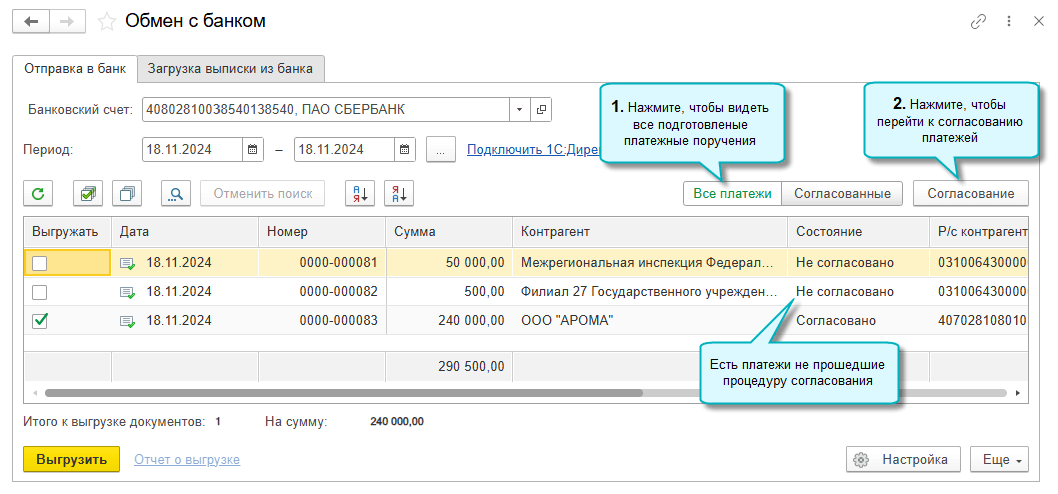Switch to Загрузка выписки из банка tab
The image size is (1058, 494).
coord(231,68)
